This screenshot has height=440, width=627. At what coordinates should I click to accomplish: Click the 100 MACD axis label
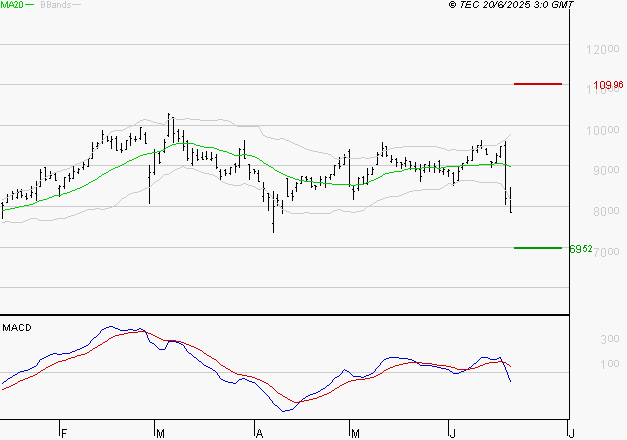[609, 364]
